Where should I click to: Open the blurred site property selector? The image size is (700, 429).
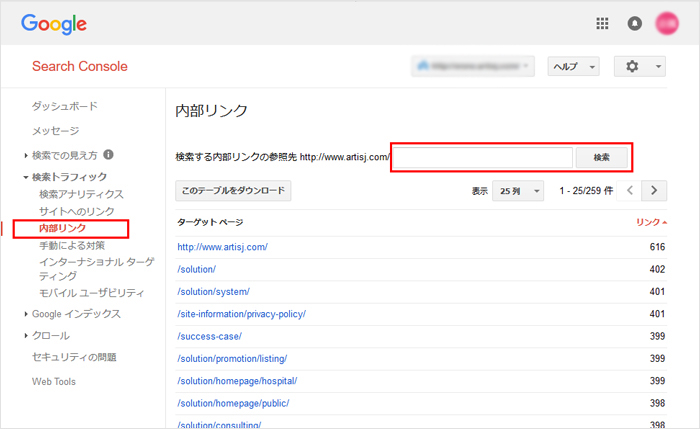(x=473, y=67)
